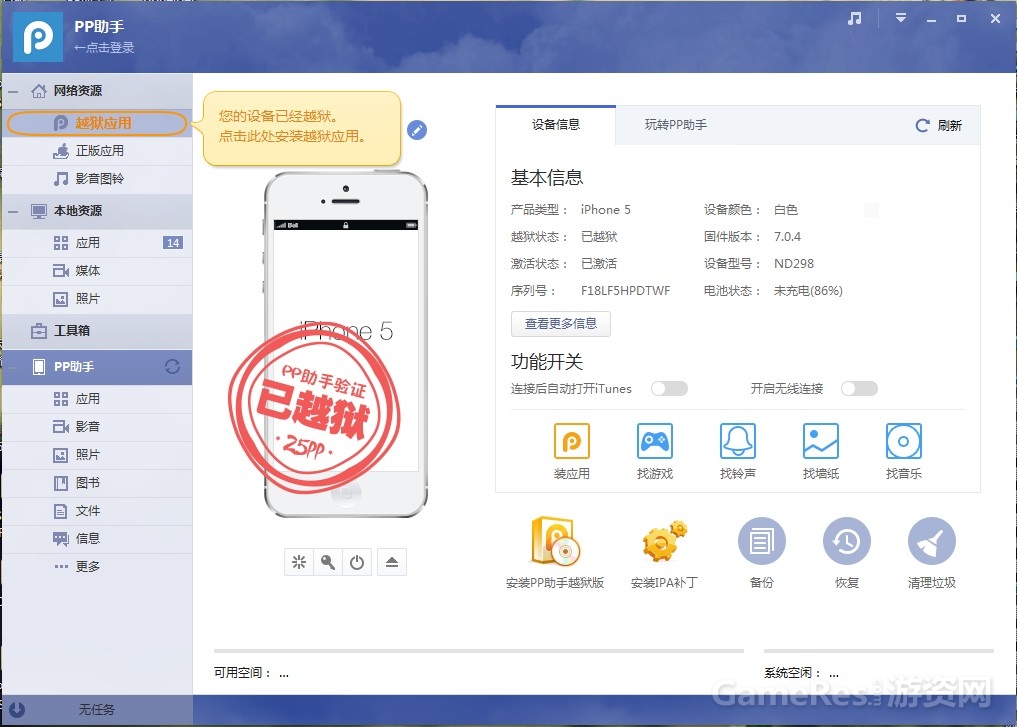Collapse the PP助手 device section
1017x727 pixels.
coord(12,367)
